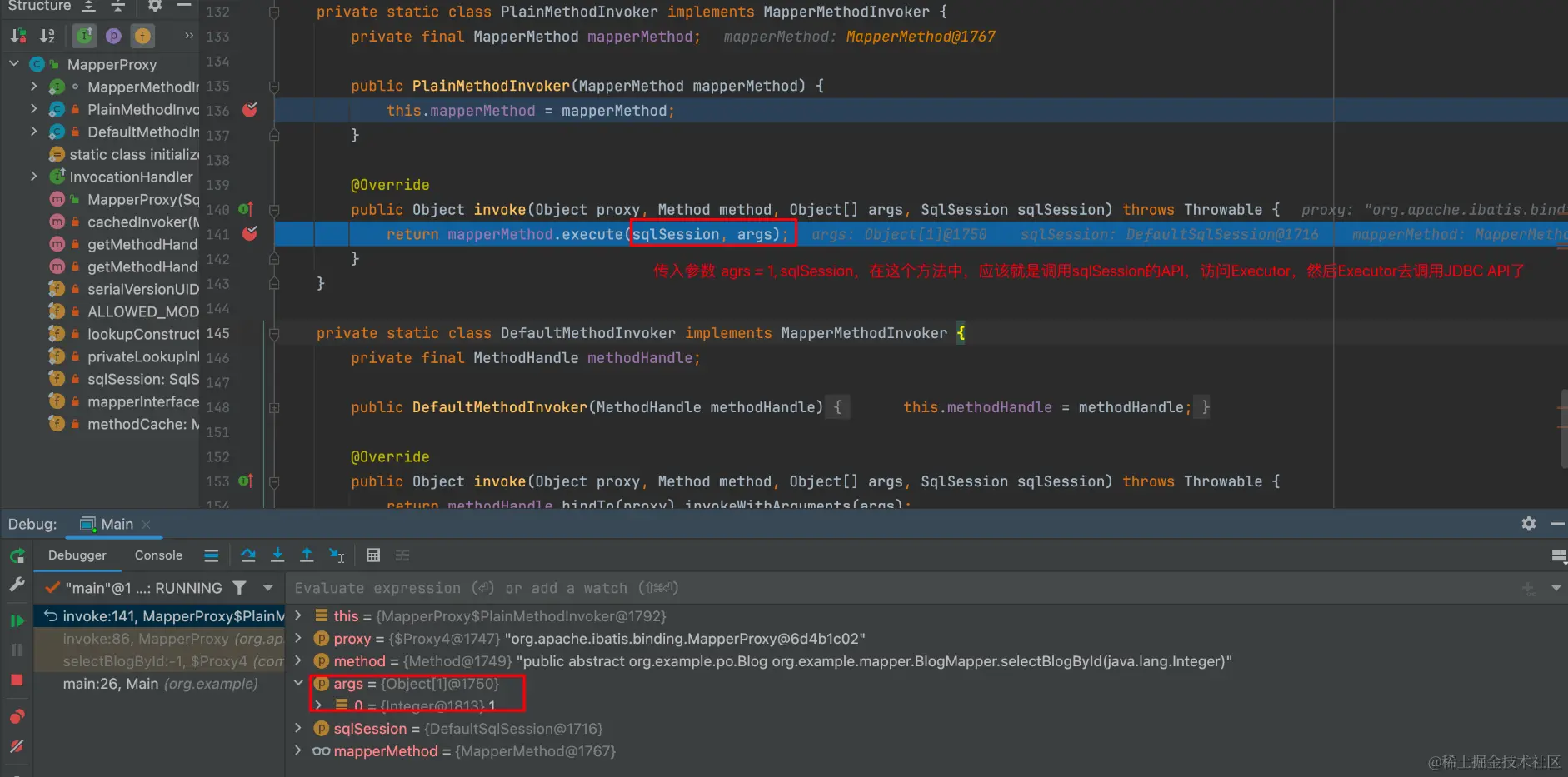This screenshot has height=777, width=1568.
Task: Toggle Show Fields orange f button
Action: 143,36
